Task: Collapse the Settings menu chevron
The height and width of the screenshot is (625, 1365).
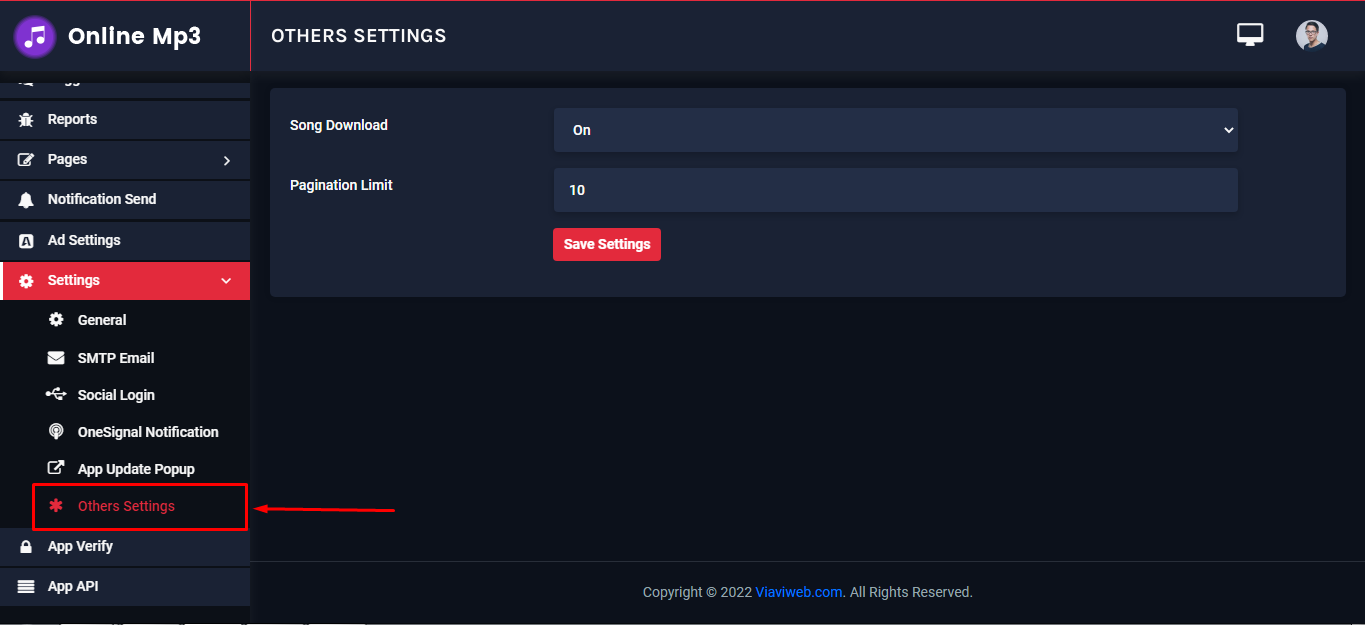Action: click(226, 281)
